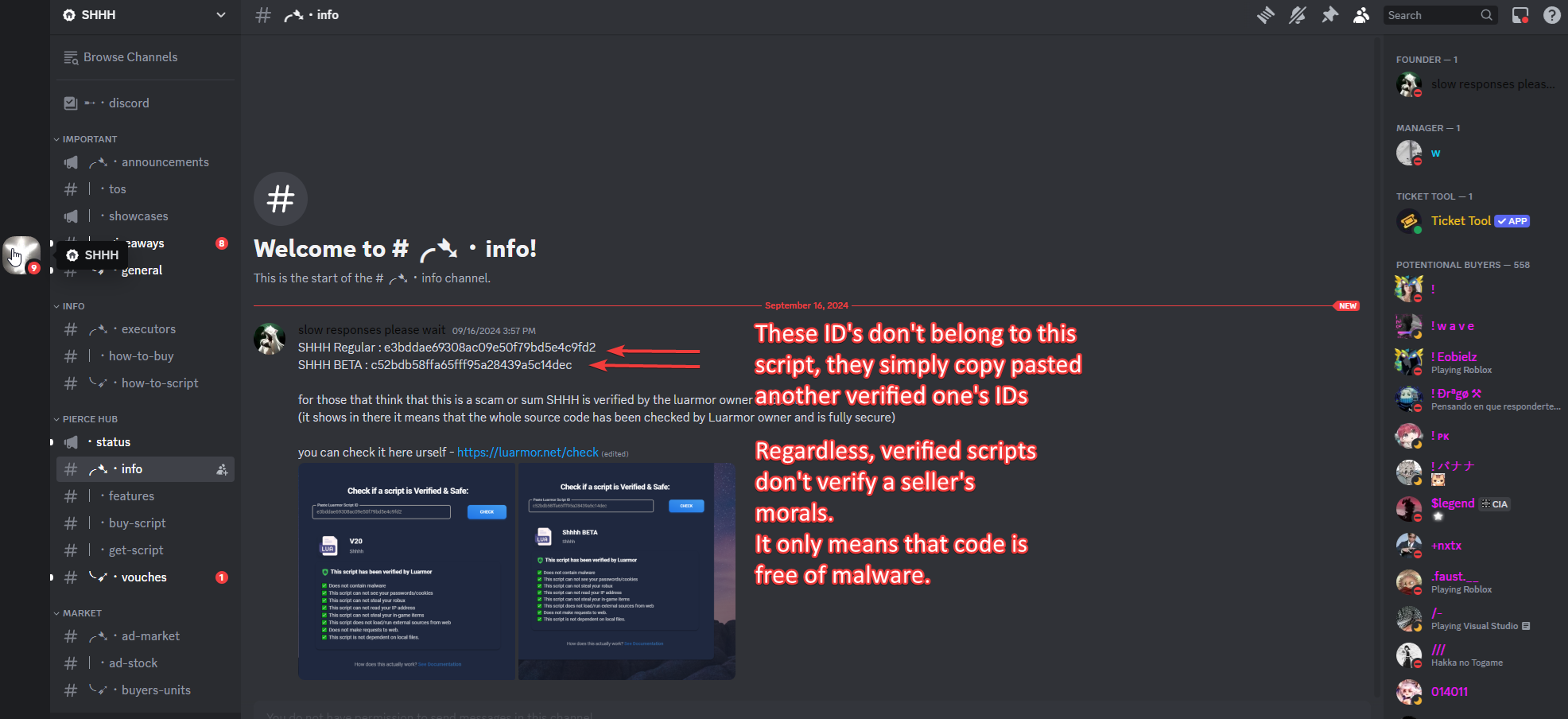Open the tos channel
The image size is (1568, 719).
145,189
